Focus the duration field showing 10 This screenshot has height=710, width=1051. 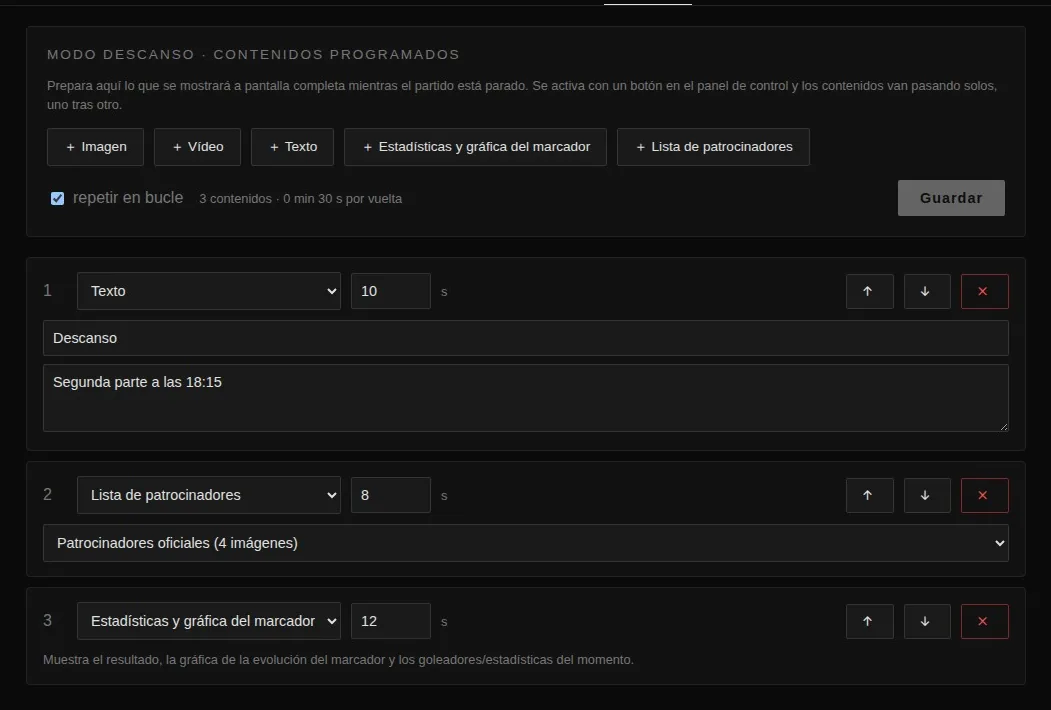[391, 291]
